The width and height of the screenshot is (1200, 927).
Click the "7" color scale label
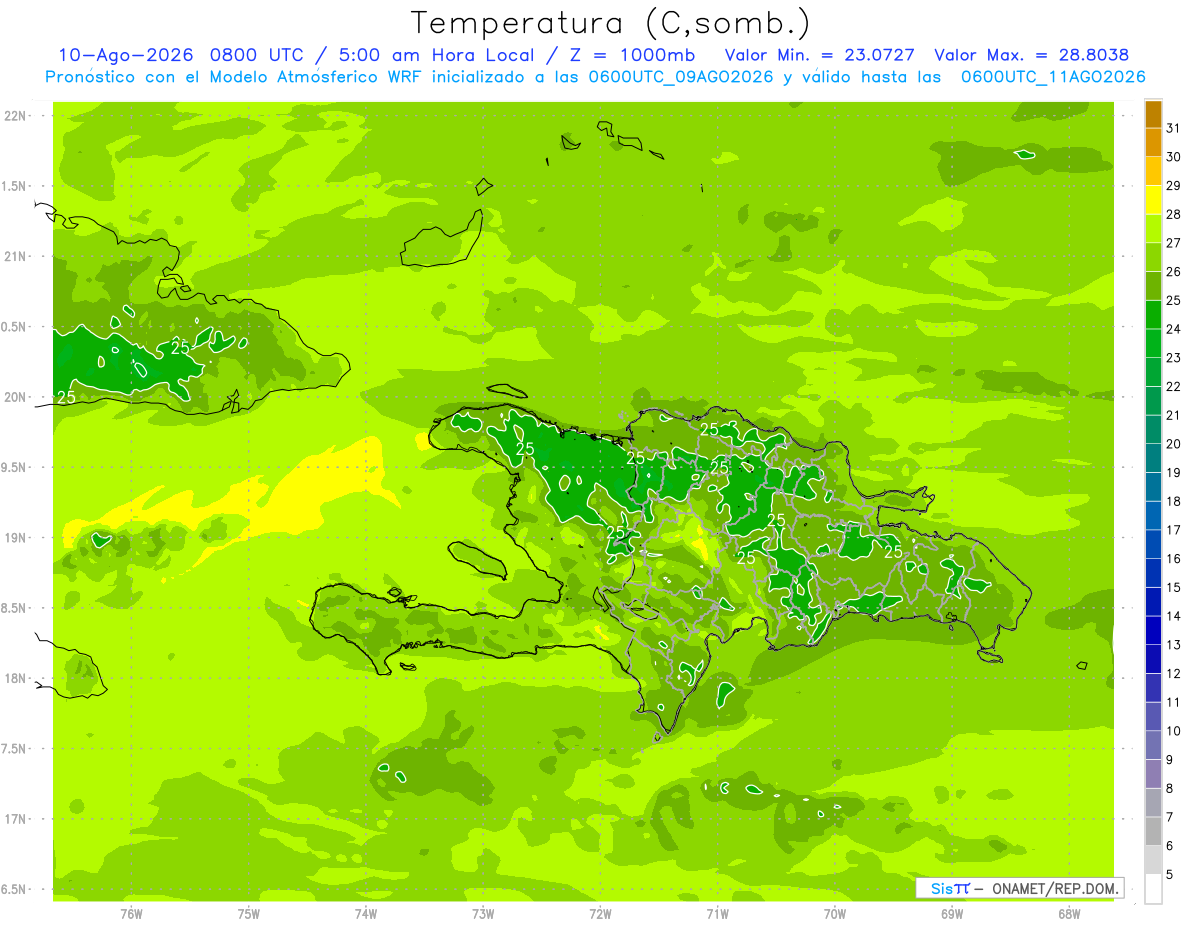1170,818
